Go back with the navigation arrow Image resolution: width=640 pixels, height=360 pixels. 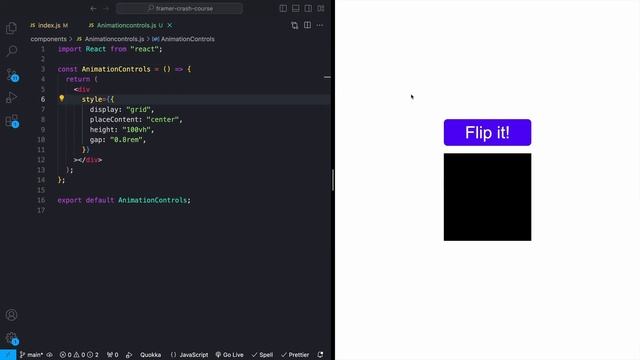point(93,9)
